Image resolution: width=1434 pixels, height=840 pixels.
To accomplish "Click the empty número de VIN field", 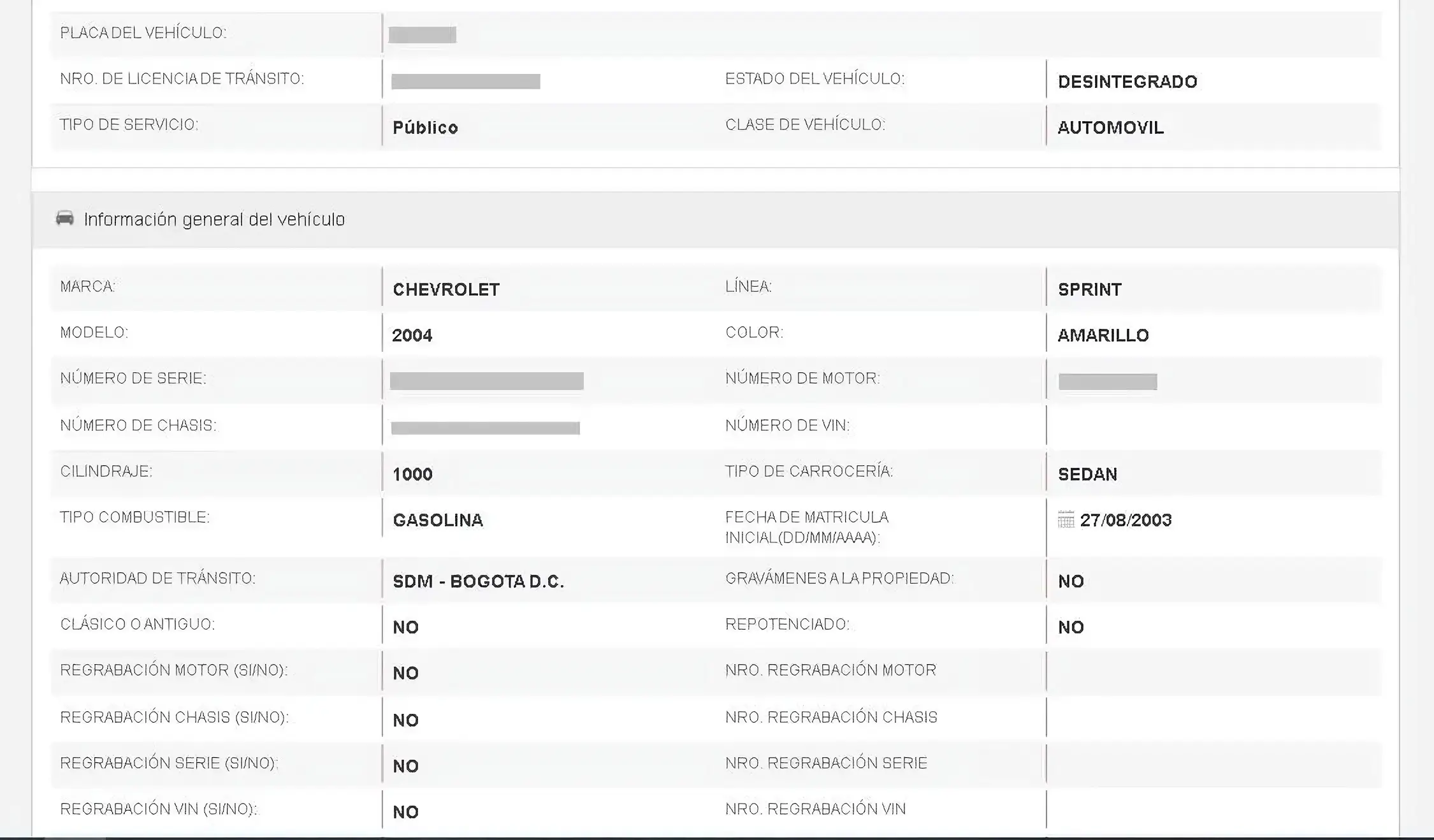I will 1213,426.
